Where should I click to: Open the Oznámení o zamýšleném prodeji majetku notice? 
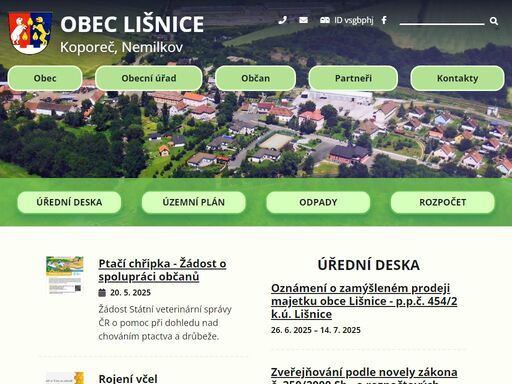pos(364,301)
